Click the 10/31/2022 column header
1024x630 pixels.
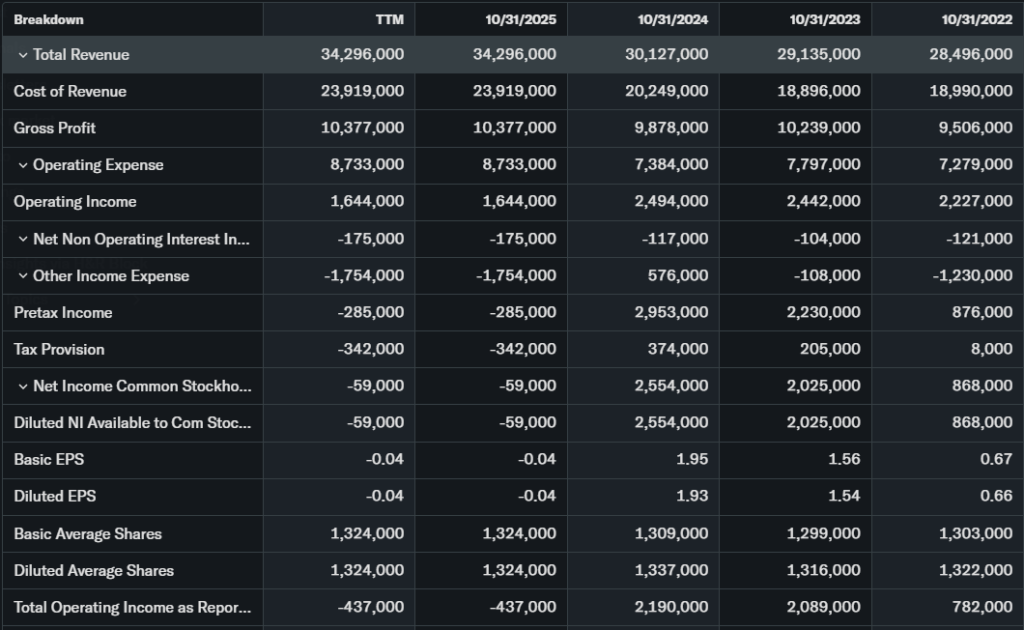click(977, 20)
